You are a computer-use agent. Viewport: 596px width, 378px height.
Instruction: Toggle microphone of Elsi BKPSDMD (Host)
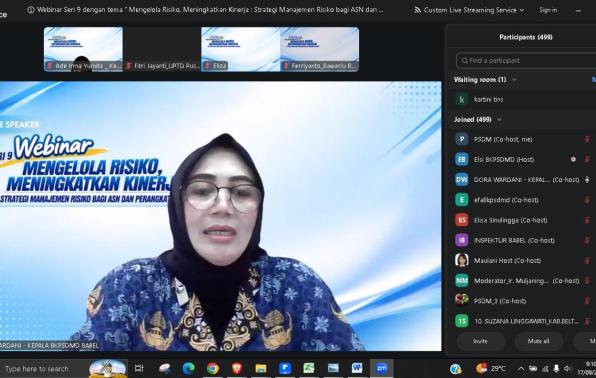(x=587, y=159)
